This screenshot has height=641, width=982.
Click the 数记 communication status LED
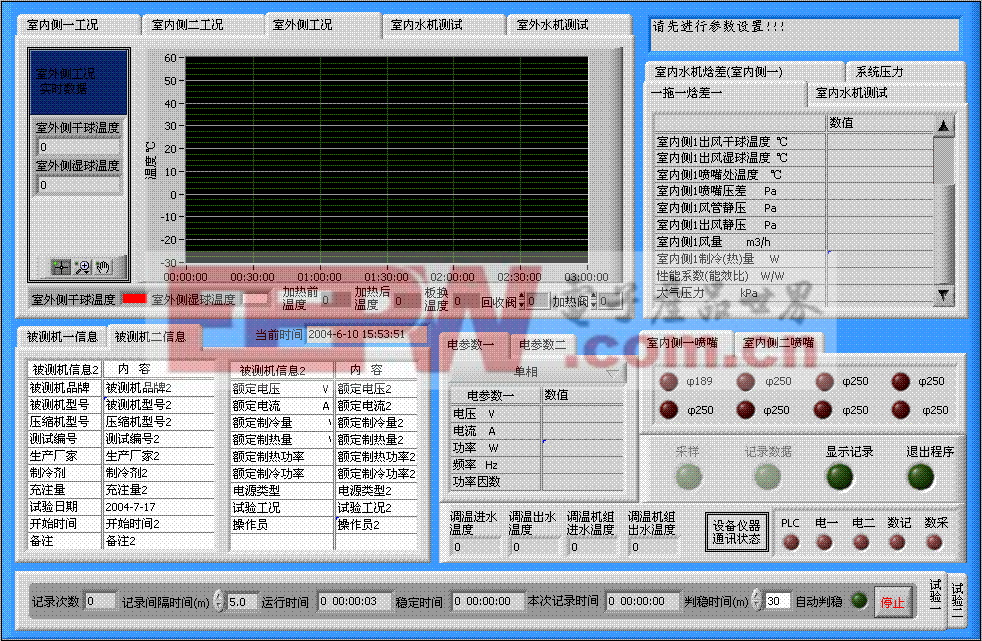(x=897, y=542)
